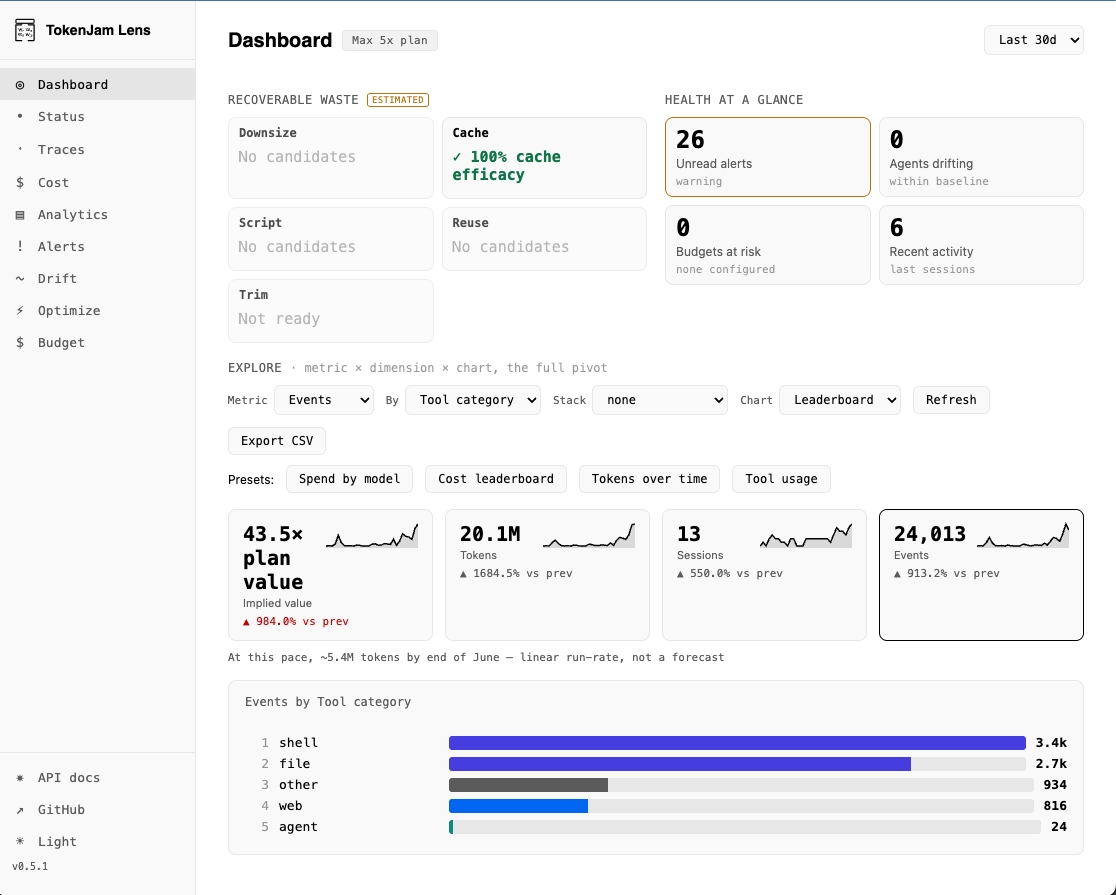This screenshot has height=895, width=1116.
Task: Click the plan value sparkline chart
Action: click(x=372, y=535)
